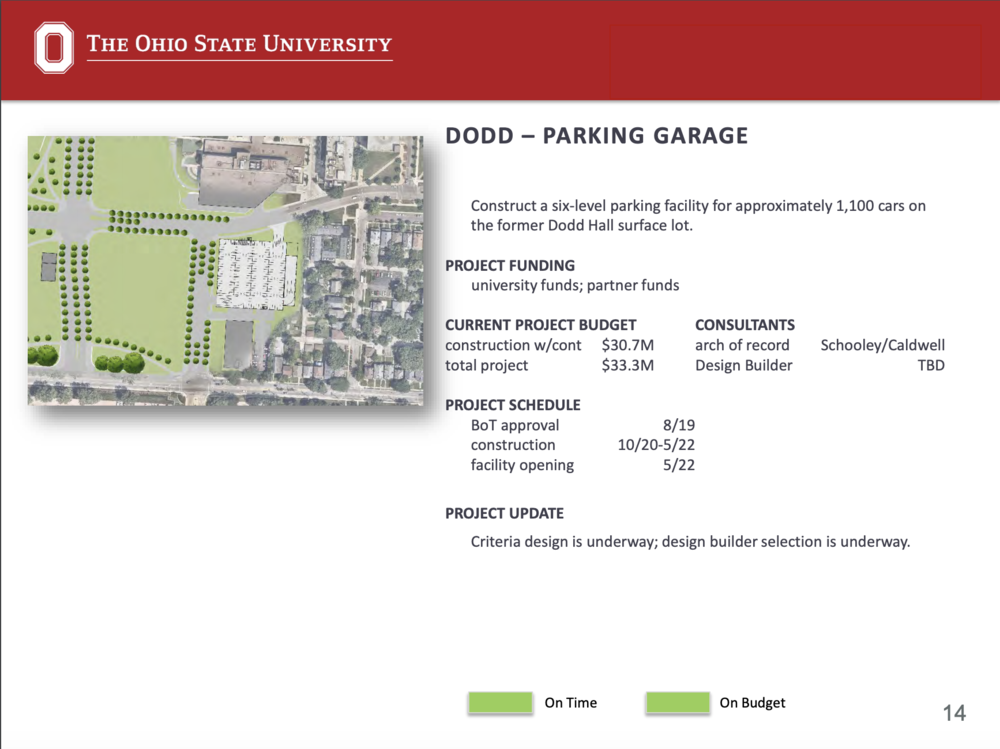Screen dimensions: 1000x749
Task: Click The Ohio State University wordmark
Action: pyautogui.click(x=239, y=44)
